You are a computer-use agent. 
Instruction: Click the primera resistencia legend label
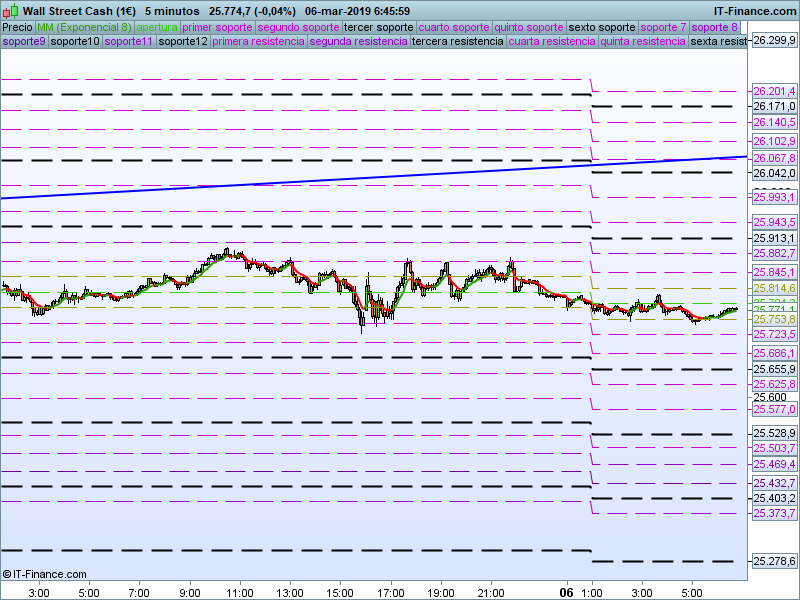[258, 41]
